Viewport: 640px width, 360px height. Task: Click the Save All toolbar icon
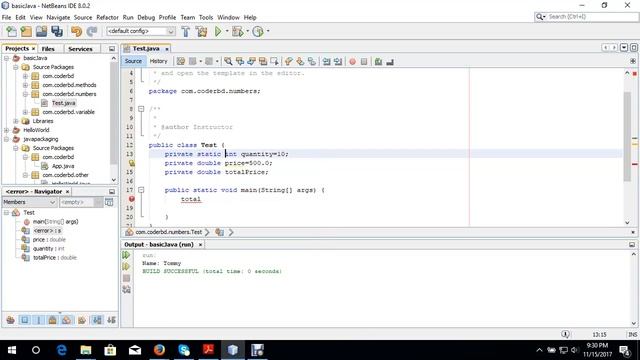[x=57, y=31]
